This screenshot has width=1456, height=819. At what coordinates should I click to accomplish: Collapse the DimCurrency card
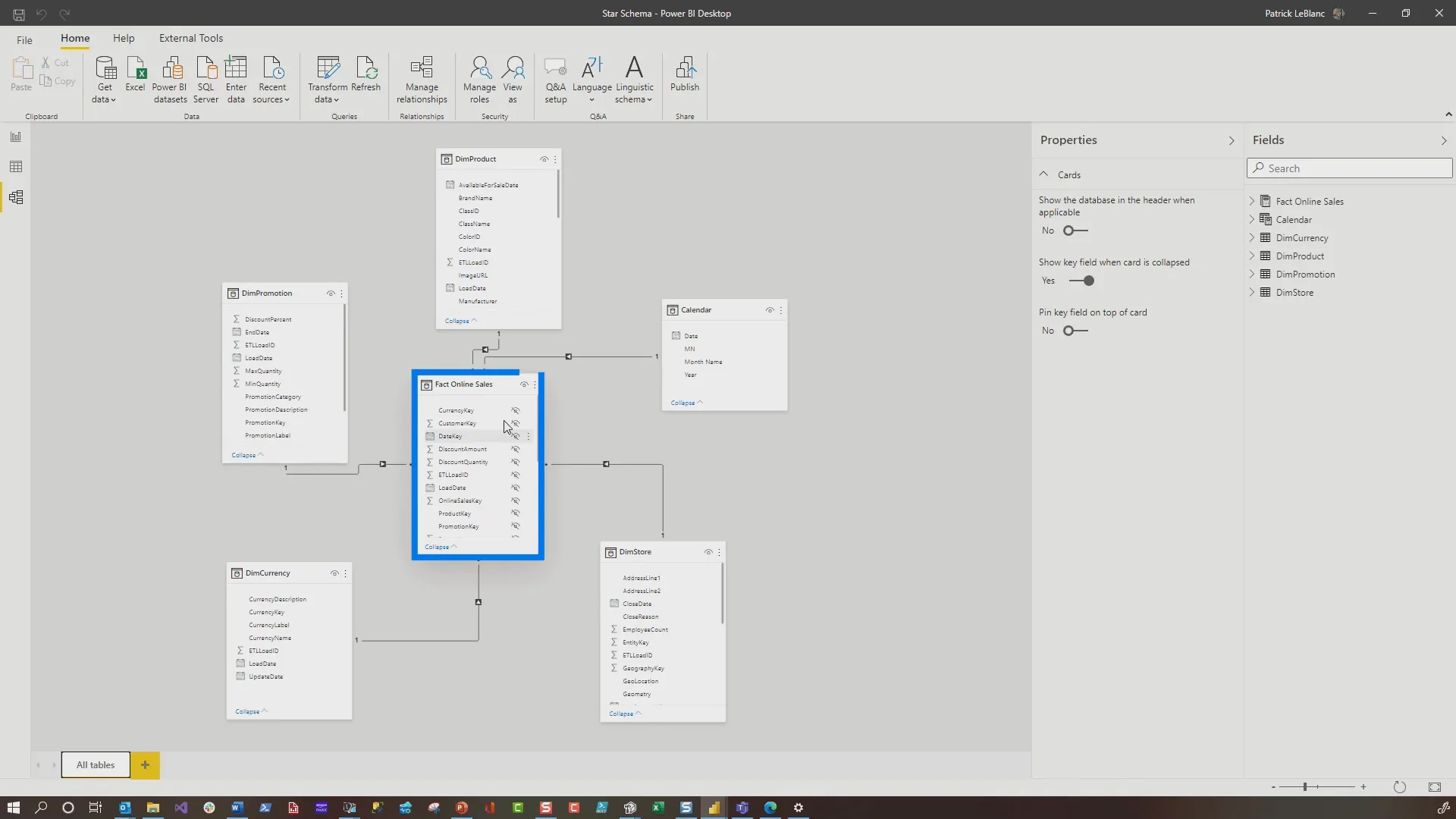tap(251, 711)
